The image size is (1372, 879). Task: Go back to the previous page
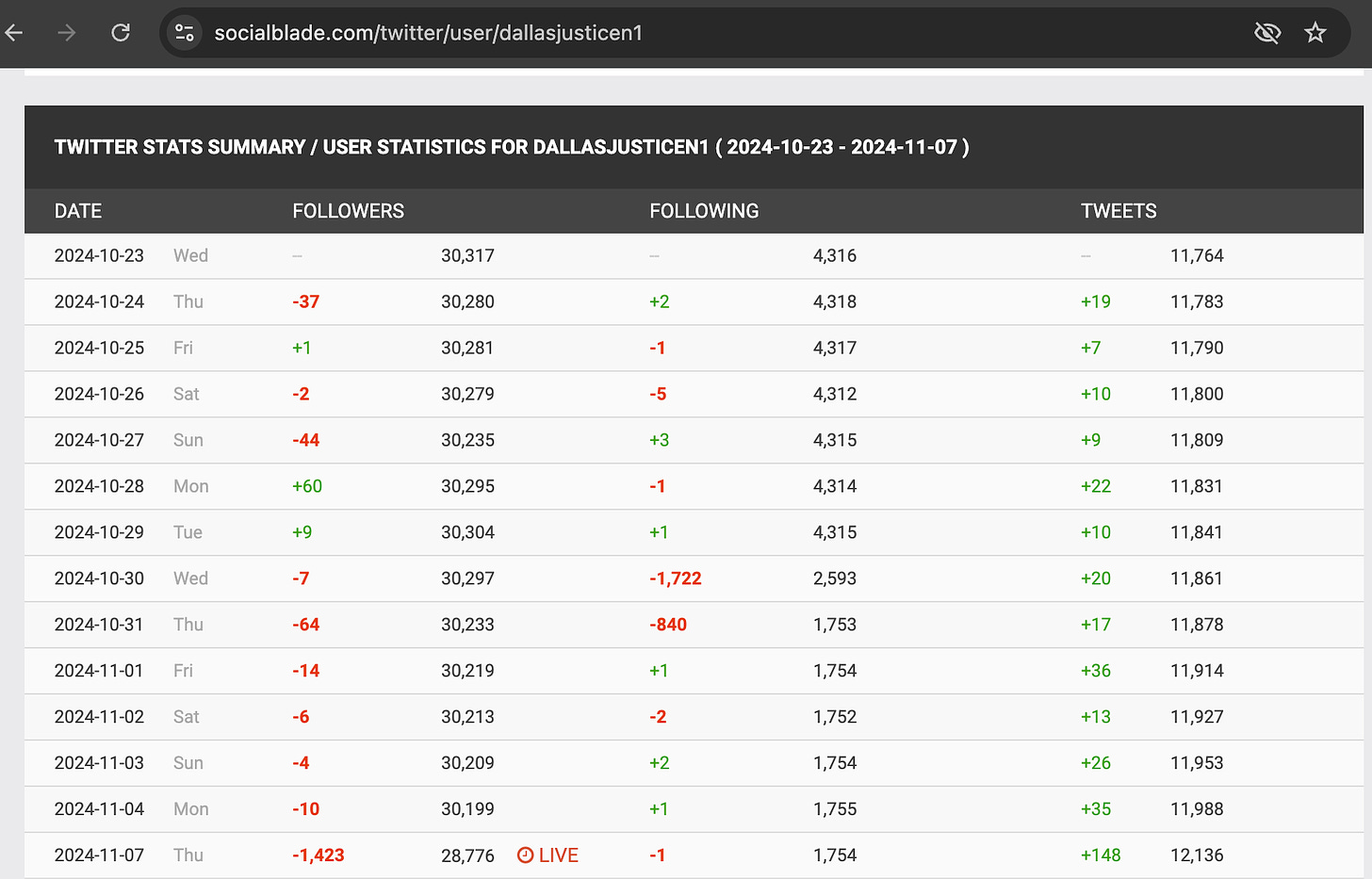point(14,33)
